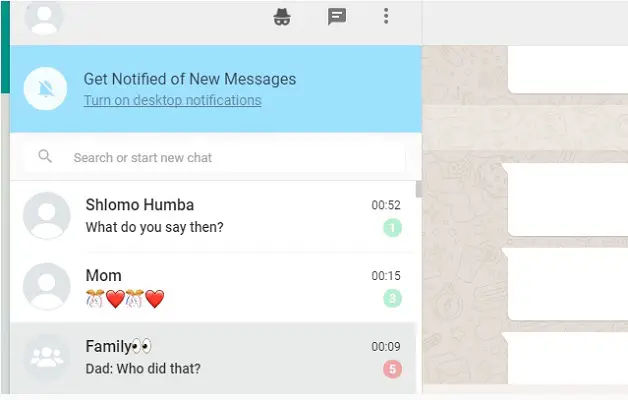628x400 pixels.
Task: Click Mom's avatar picture
Action: coord(47,287)
